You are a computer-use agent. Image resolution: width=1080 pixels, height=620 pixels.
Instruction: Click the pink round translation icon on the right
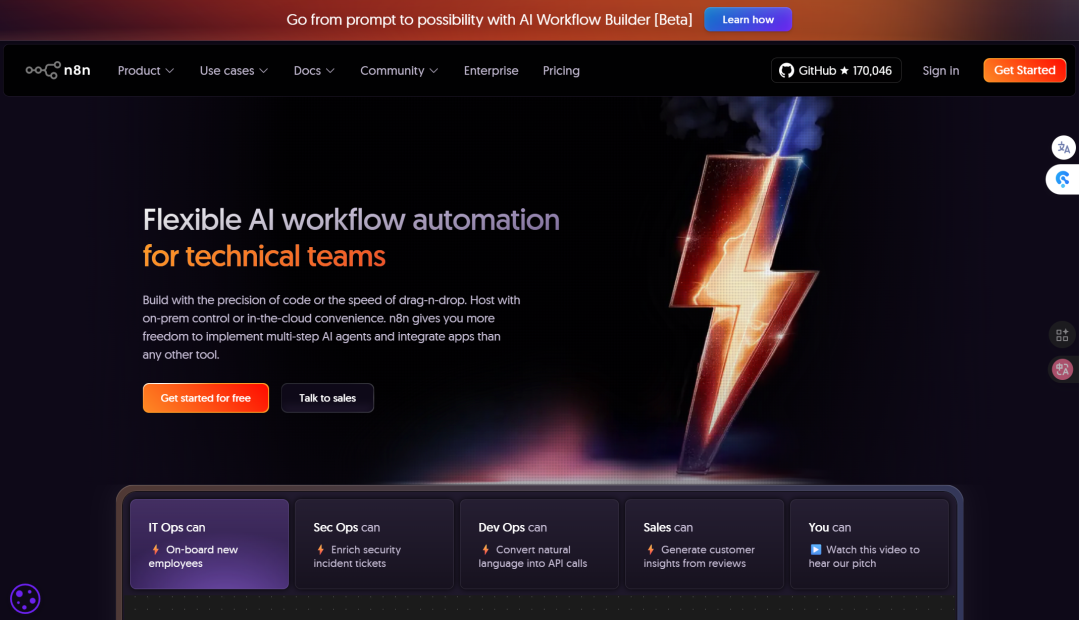point(1062,370)
